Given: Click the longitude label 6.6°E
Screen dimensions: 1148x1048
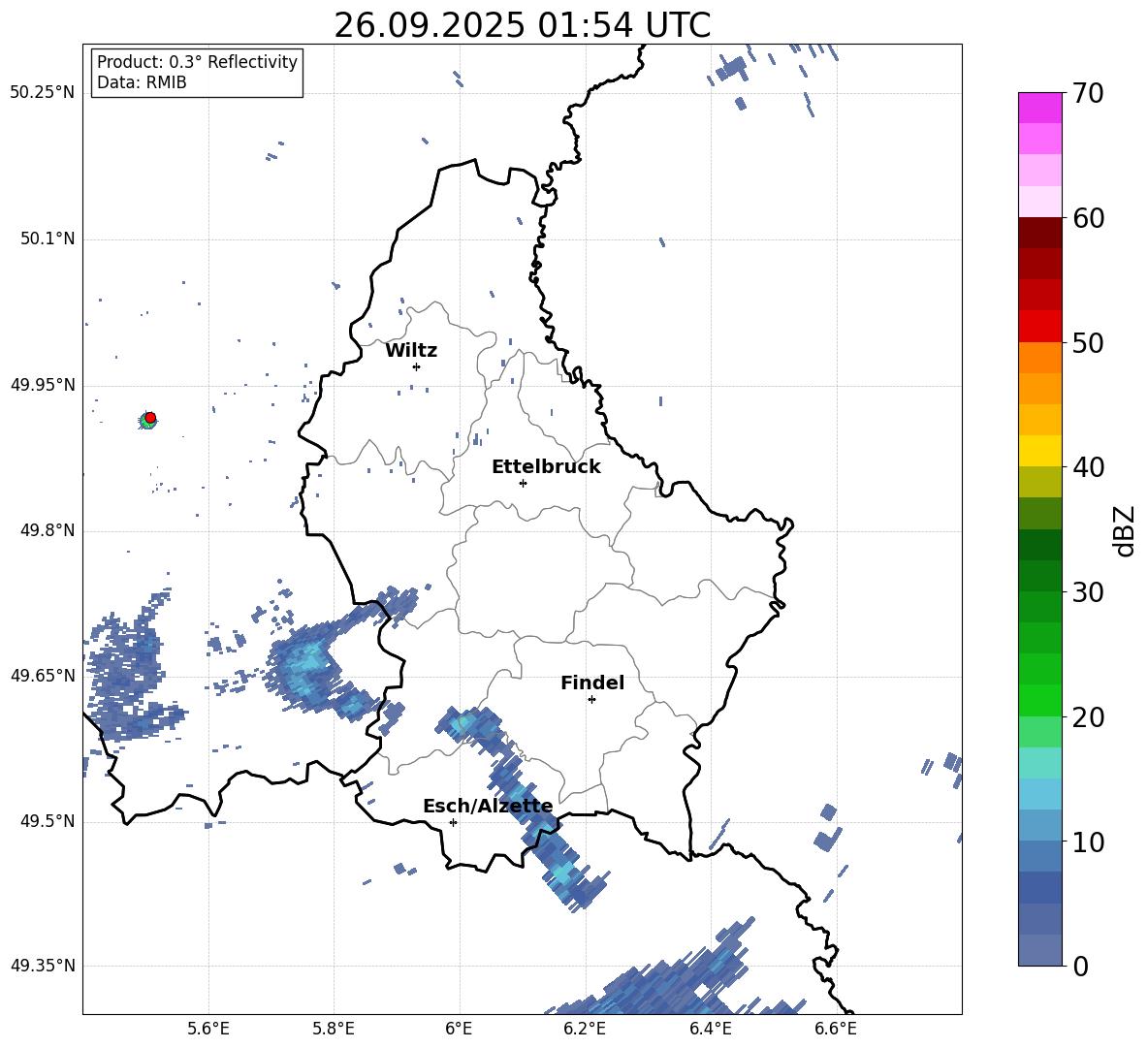Looking at the screenshot, I should (x=836, y=1029).
